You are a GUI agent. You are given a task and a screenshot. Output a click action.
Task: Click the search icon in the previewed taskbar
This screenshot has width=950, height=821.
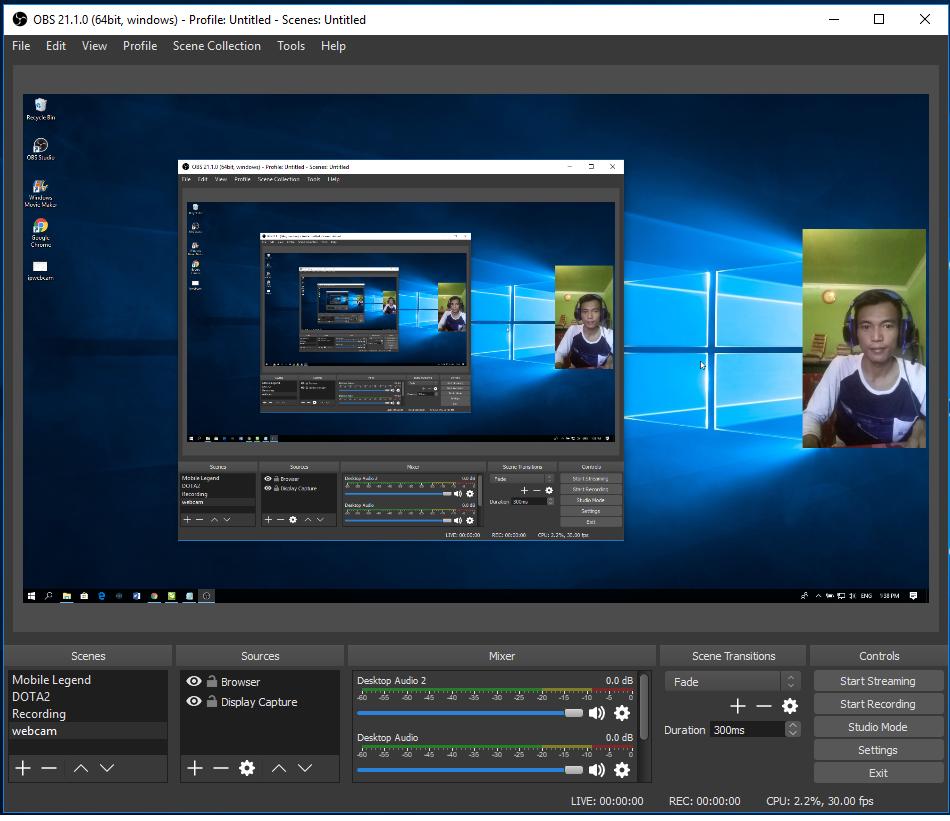48,596
